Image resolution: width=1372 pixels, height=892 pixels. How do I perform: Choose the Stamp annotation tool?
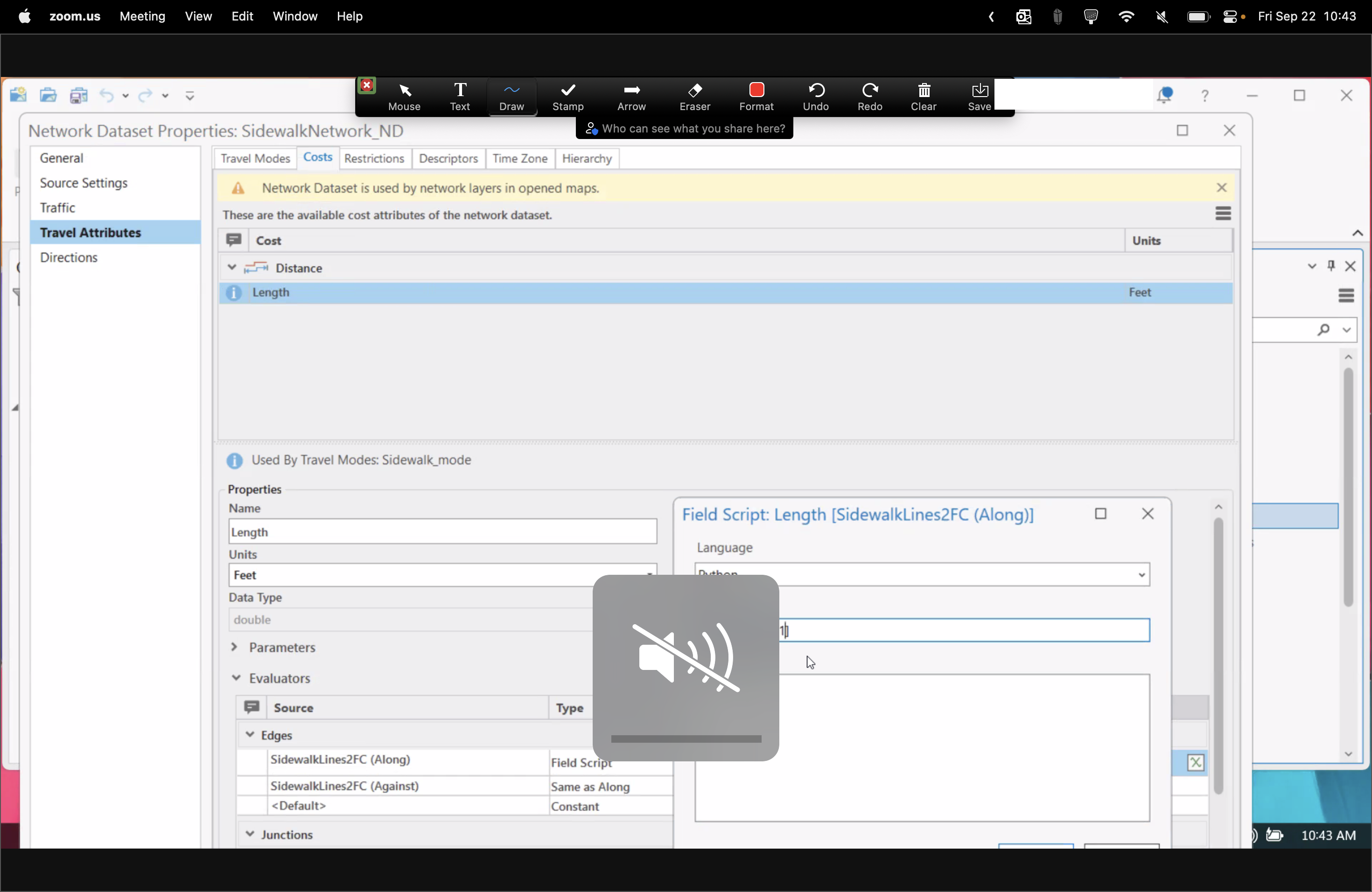click(568, 96)
